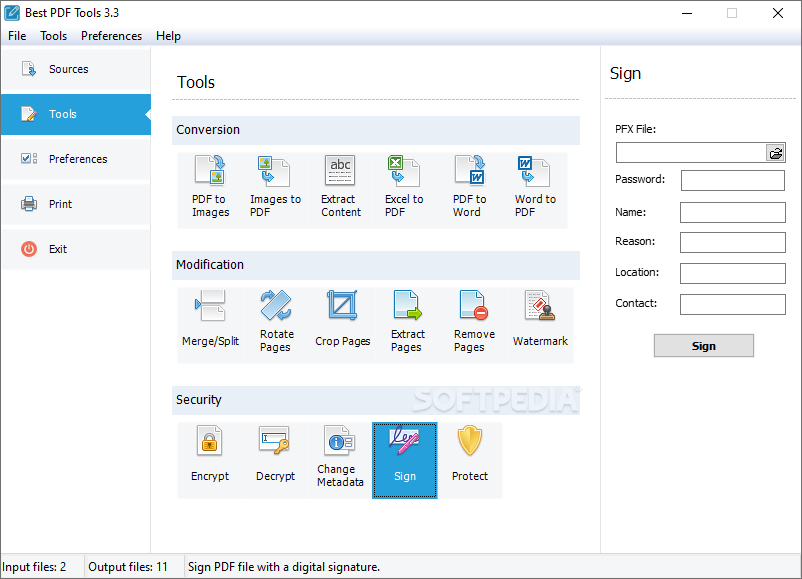This screenshot has width=802, height=579.
Task: Open the Decrypt security tool
Action: click(x=275, y=460)
